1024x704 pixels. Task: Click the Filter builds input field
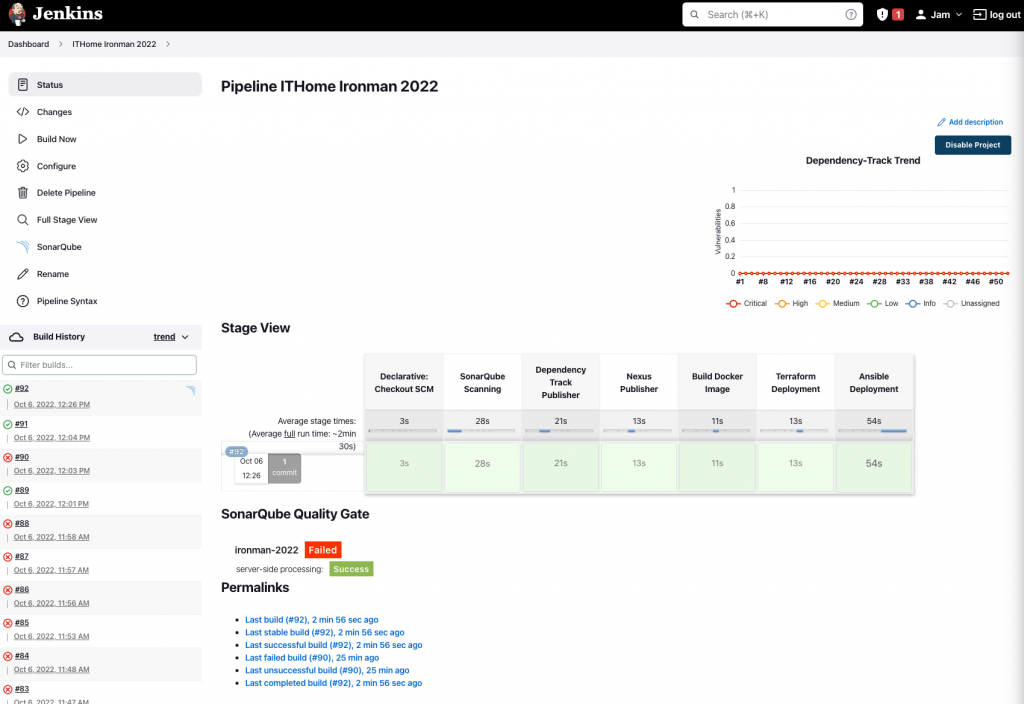(x=99, y=365)
